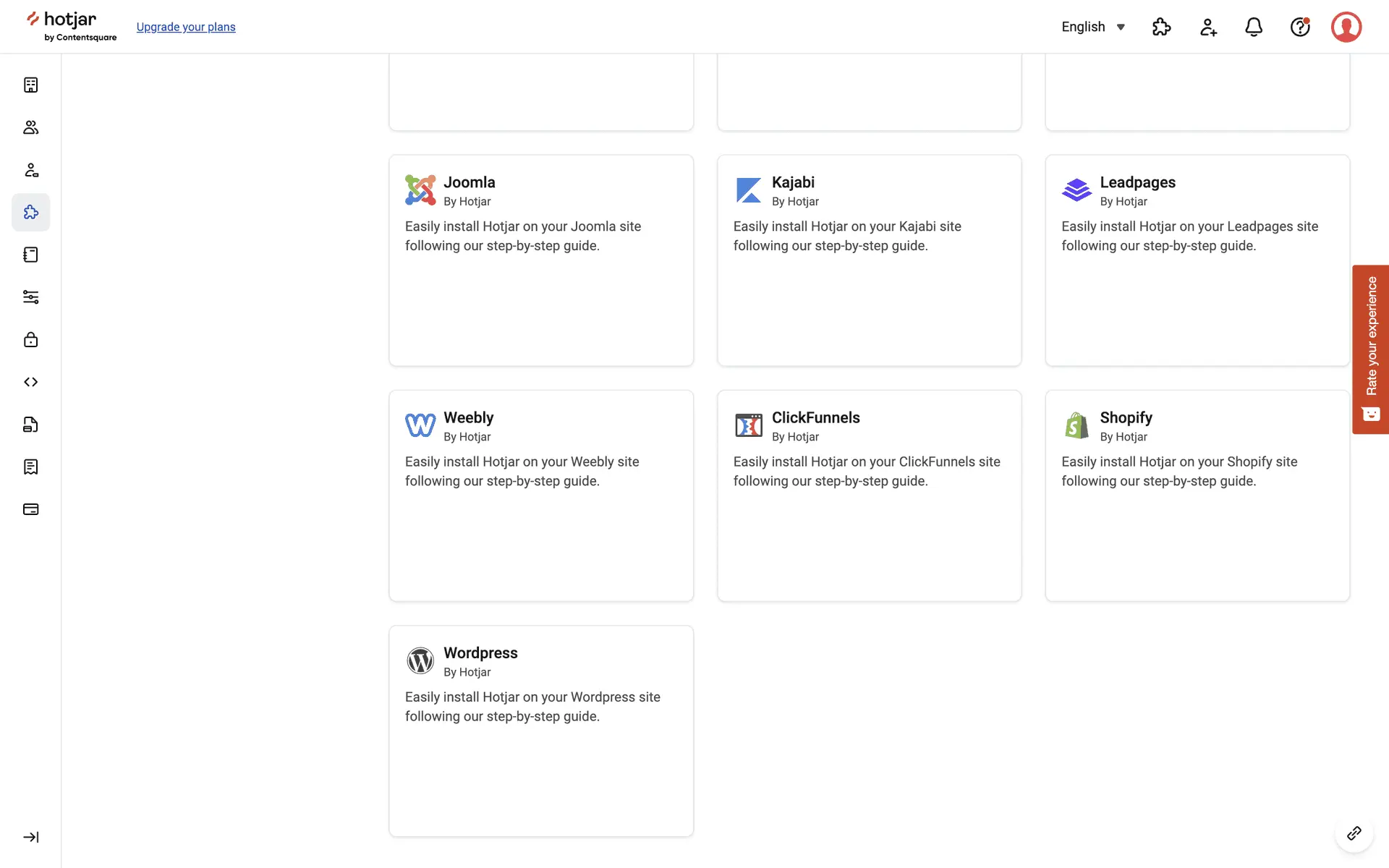This screenshot has width=1389, height=868.
Task: Open the Wordpress integration card
Action: pos(540,731)
